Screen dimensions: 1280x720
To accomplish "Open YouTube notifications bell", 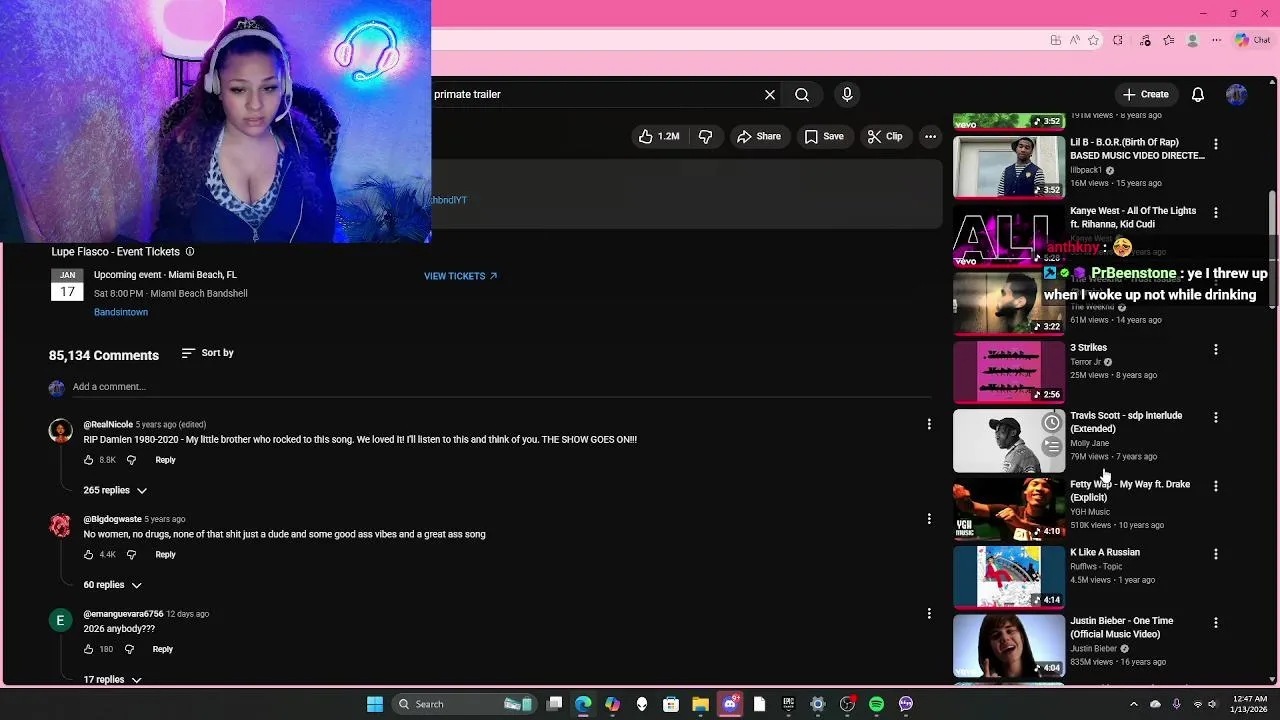I will (1198, 94).
